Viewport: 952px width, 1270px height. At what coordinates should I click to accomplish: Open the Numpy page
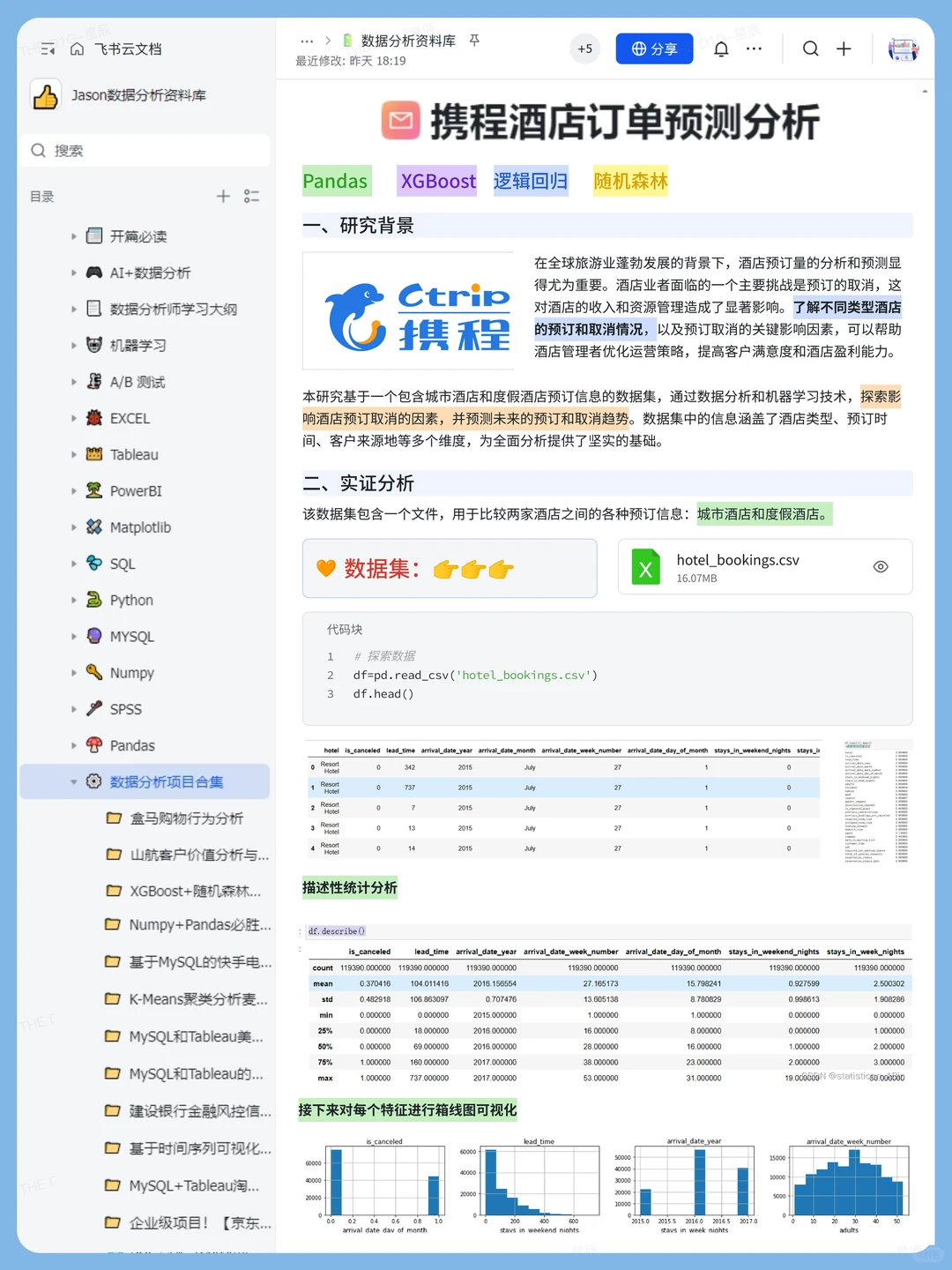pyautogui.click(x=132, y=673)
